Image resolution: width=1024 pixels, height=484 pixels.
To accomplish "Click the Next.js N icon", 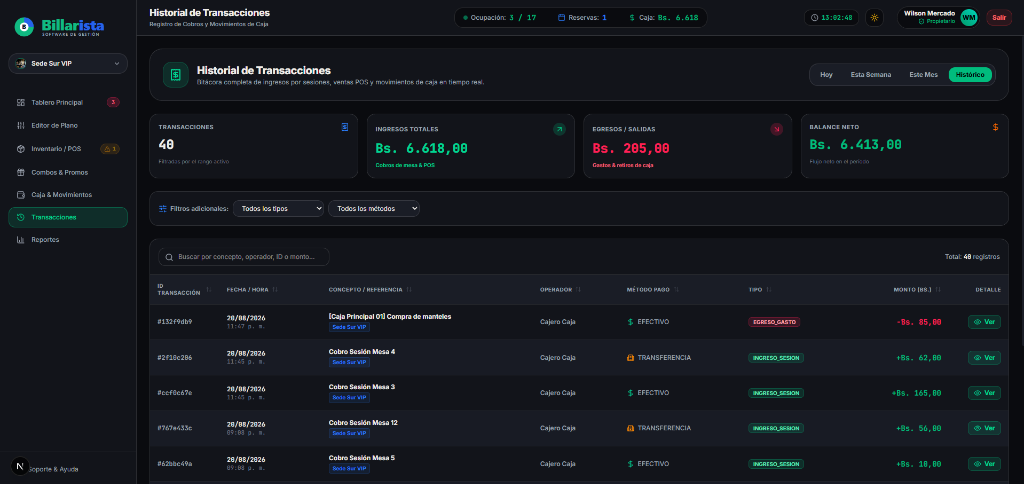I will pyautogui.click(x=20, y=466).
